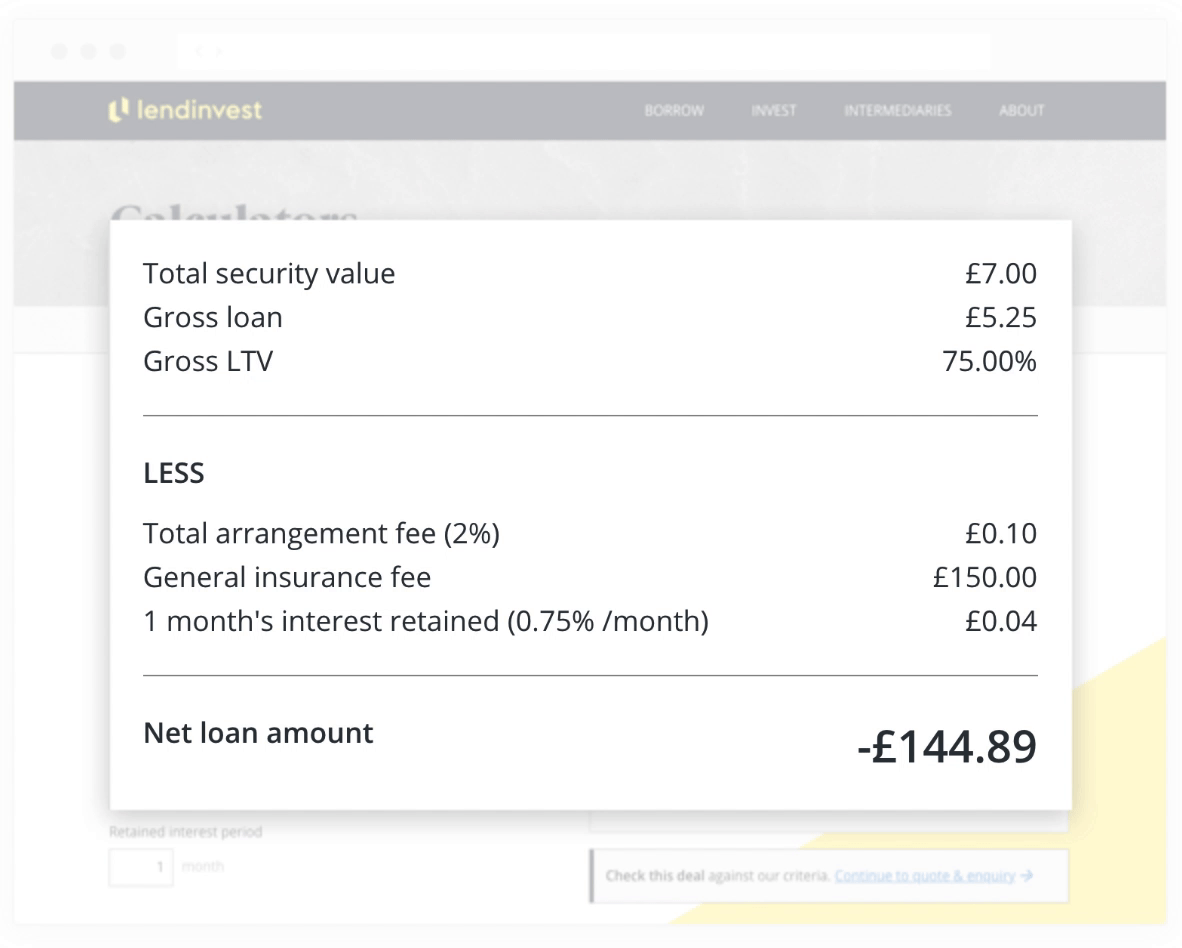Screen dimensions: 1182x948
Task: Click the Gross LTV 75.00% value
Action: [989, 362]
